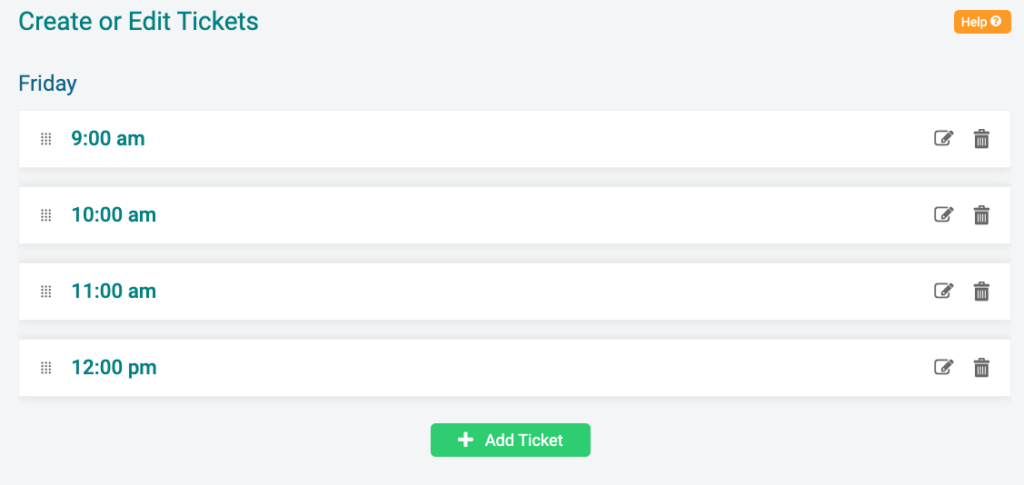Edit the 10:00 am ticket

(943, 215)
